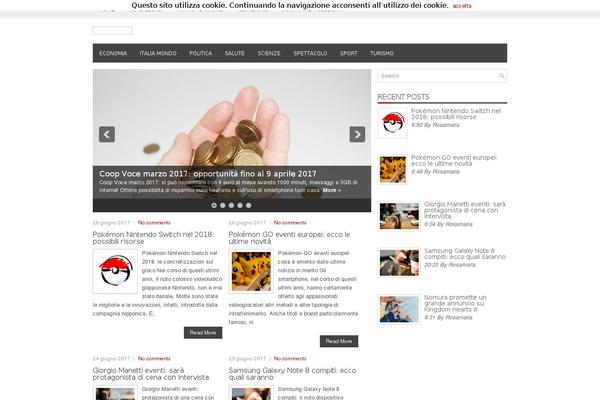Click the magnifier search icon
Screen dimensions: 600x400
coord(502,76)
